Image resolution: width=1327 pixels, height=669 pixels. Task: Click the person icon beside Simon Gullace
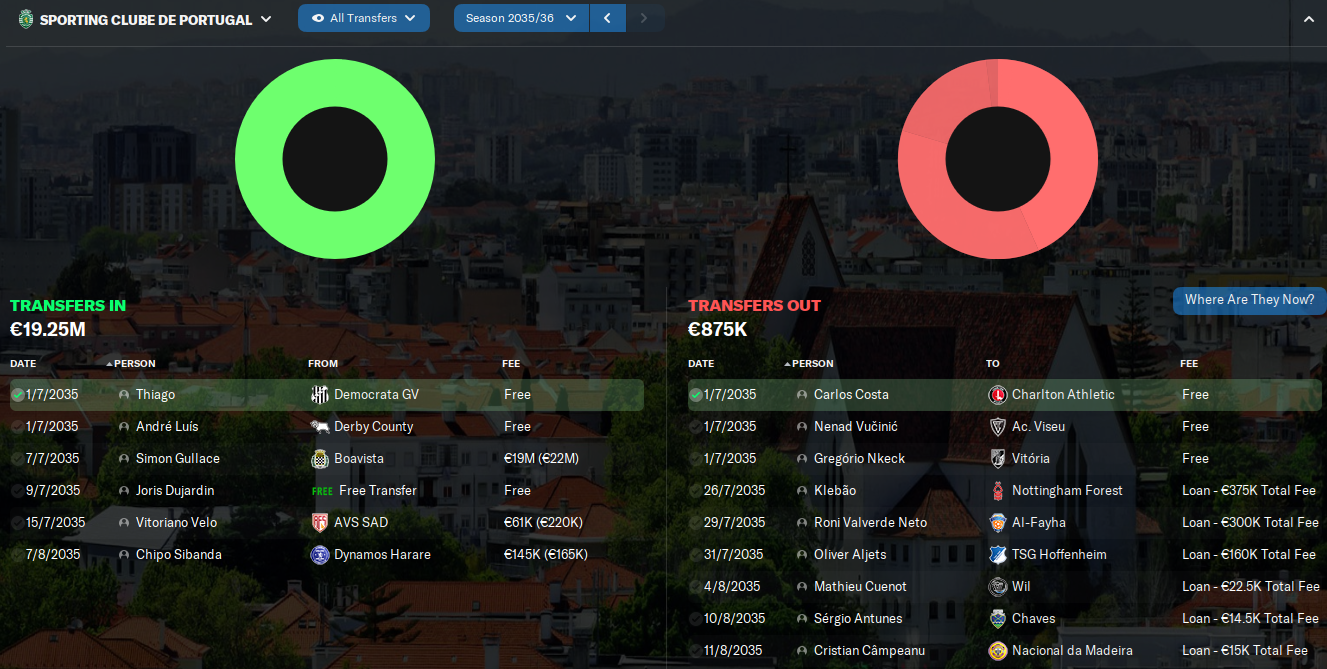[124, 459]
